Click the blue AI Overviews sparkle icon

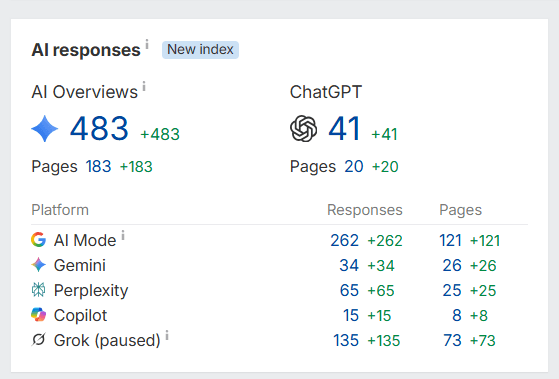[45, 129]
